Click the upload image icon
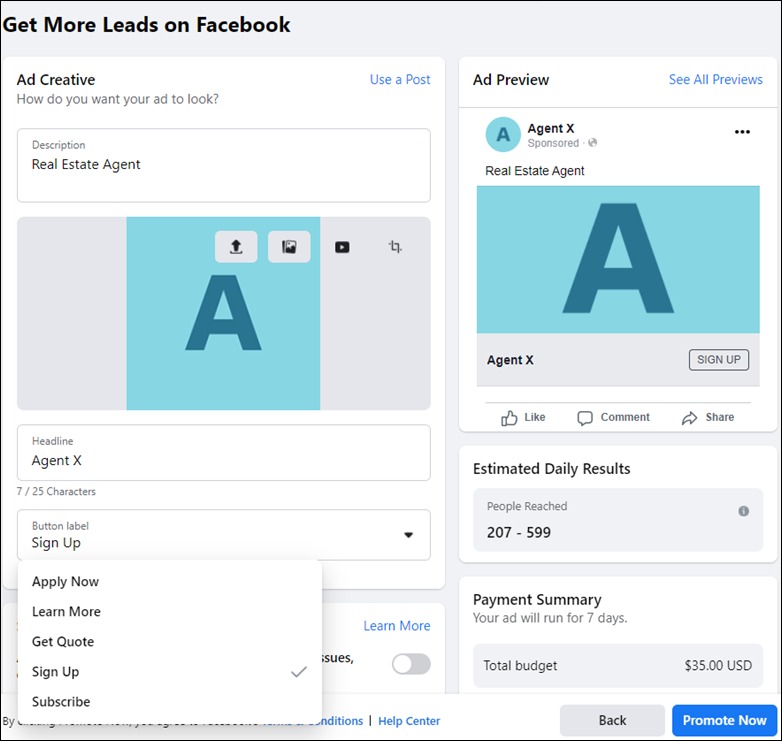Image resolution: width=782 pixels, height=741 pixels. click(x=236, y=247)
